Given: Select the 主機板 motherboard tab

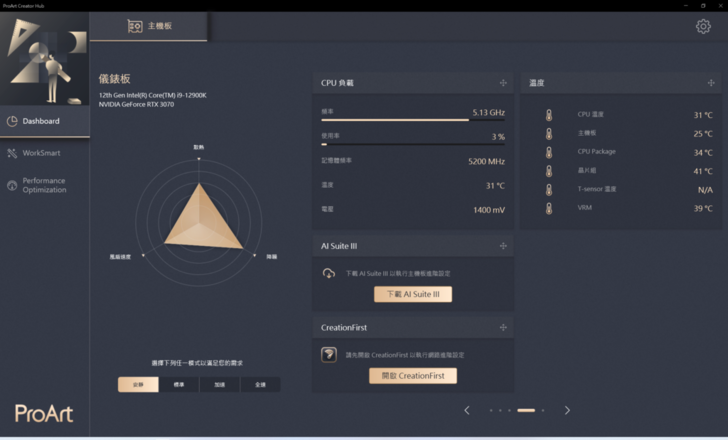Looking at the screenshot, I should pyautogui.click(x=149, y=26).
